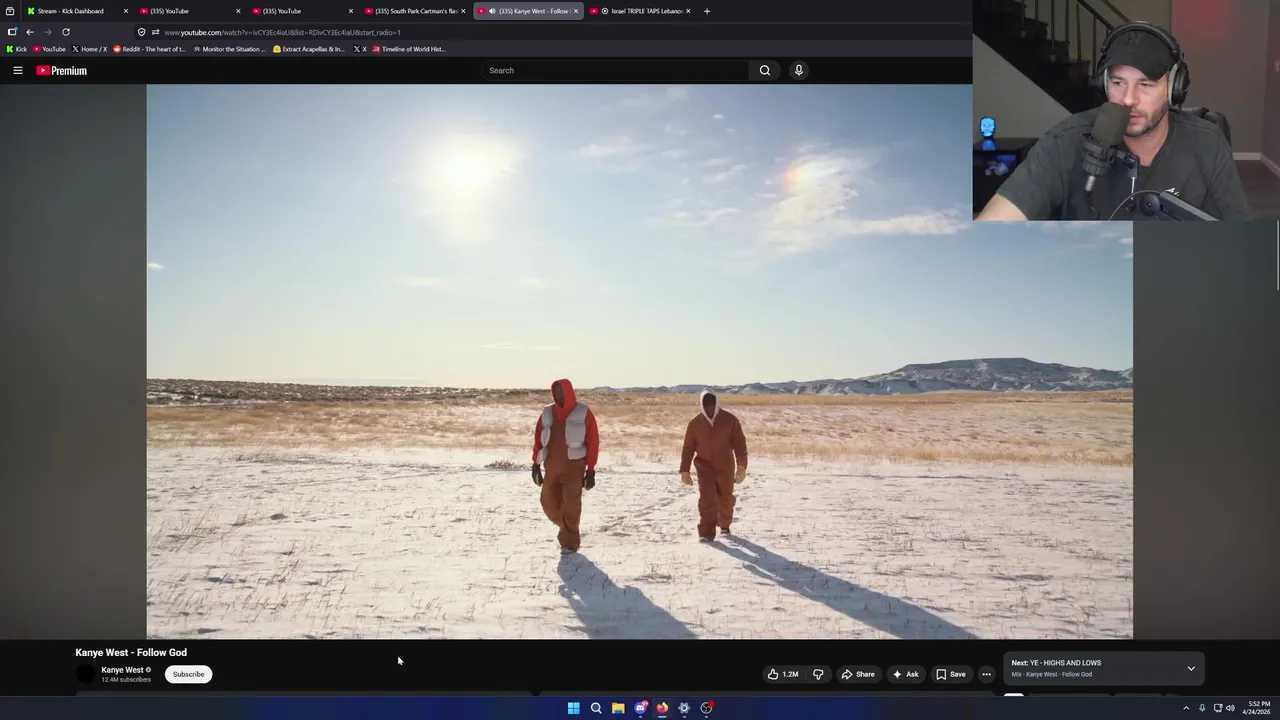Open Kanye West channel avatar

pos(86,674)
